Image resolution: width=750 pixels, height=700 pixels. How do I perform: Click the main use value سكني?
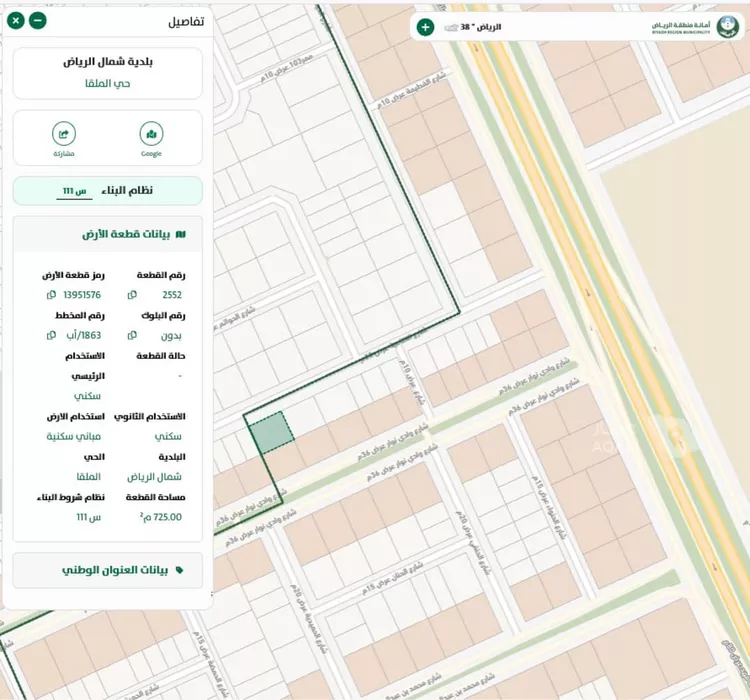(x=87, y=396)
